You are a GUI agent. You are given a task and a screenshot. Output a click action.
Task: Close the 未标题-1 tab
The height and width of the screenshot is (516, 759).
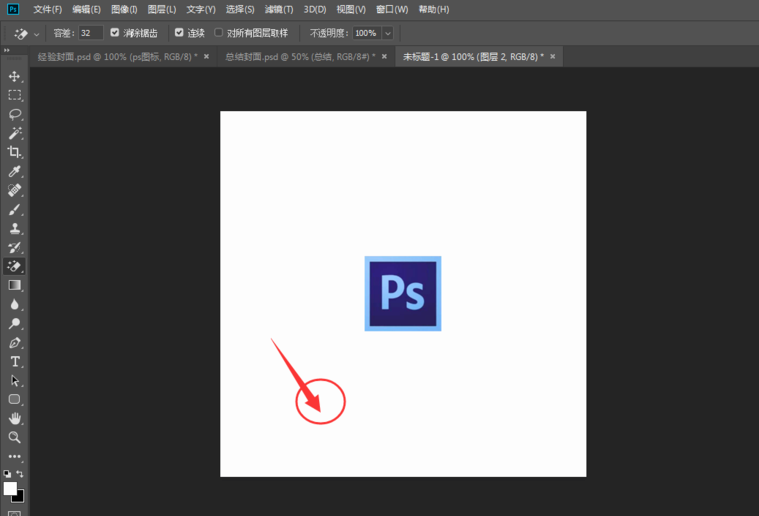(x=553, y=57)
